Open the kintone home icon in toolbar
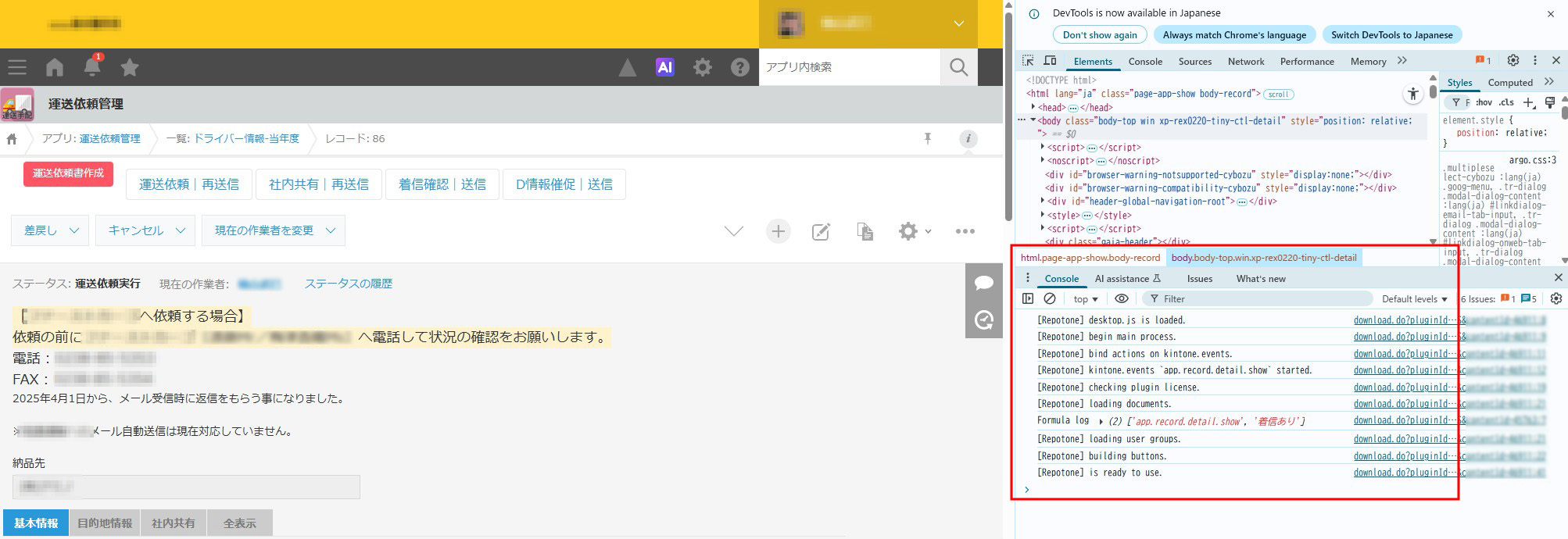This screenshot has width=1568, height=539. pos(55,67)
